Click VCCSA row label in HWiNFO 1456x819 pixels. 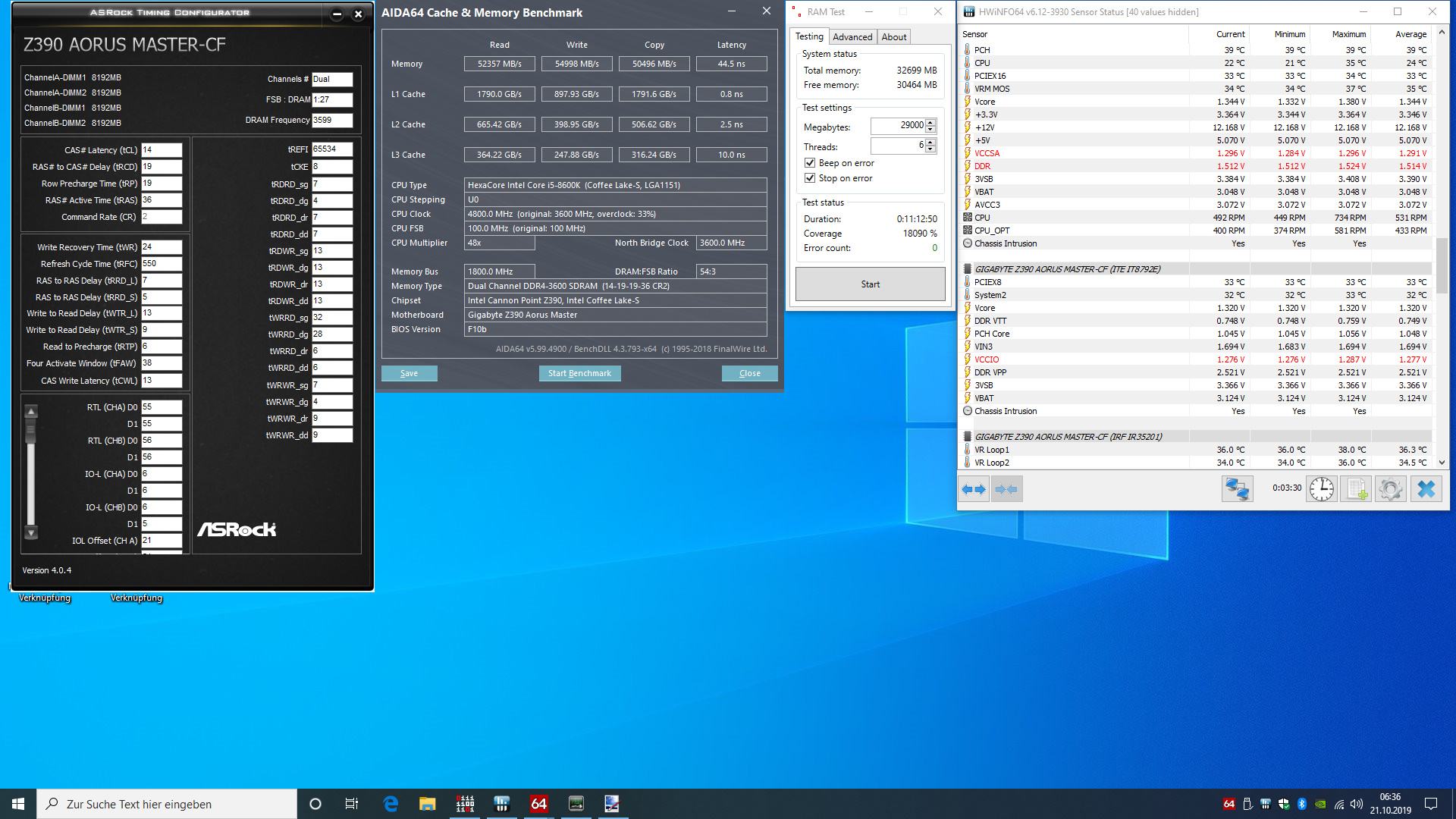pyautogui.click(x=987, y=153)
